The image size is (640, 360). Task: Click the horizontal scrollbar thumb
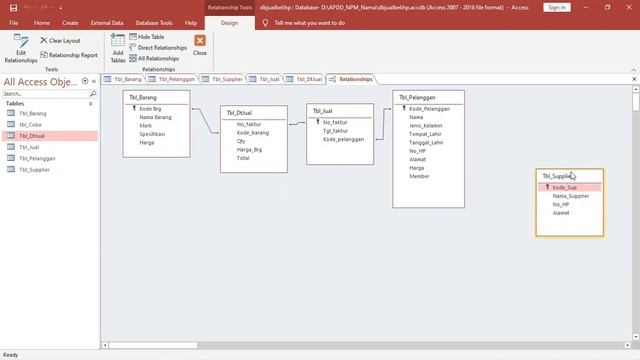[x=153, y=345]
